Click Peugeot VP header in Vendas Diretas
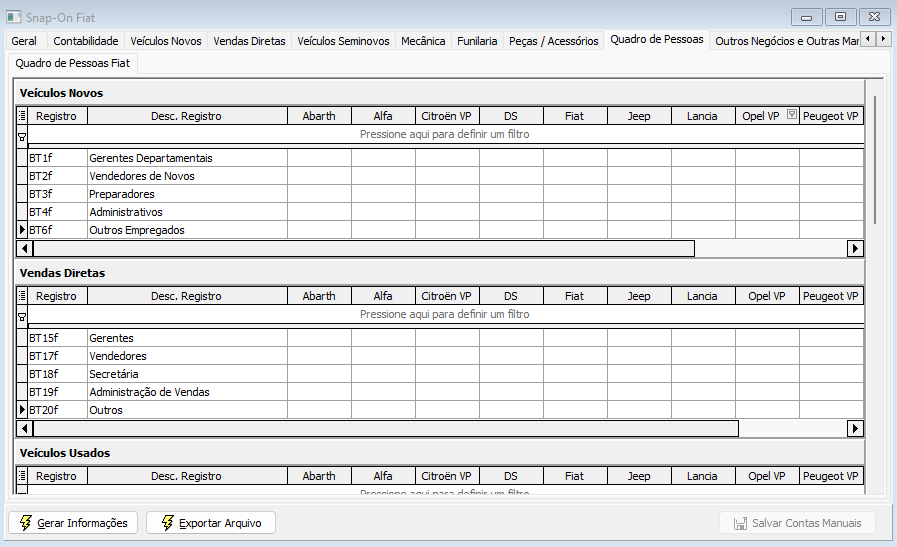897x547 pixels. coord(831,296)
